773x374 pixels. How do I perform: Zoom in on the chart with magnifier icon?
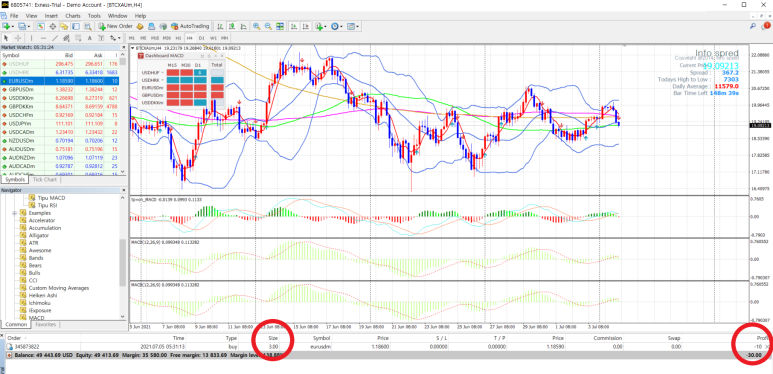coord(256,26)
